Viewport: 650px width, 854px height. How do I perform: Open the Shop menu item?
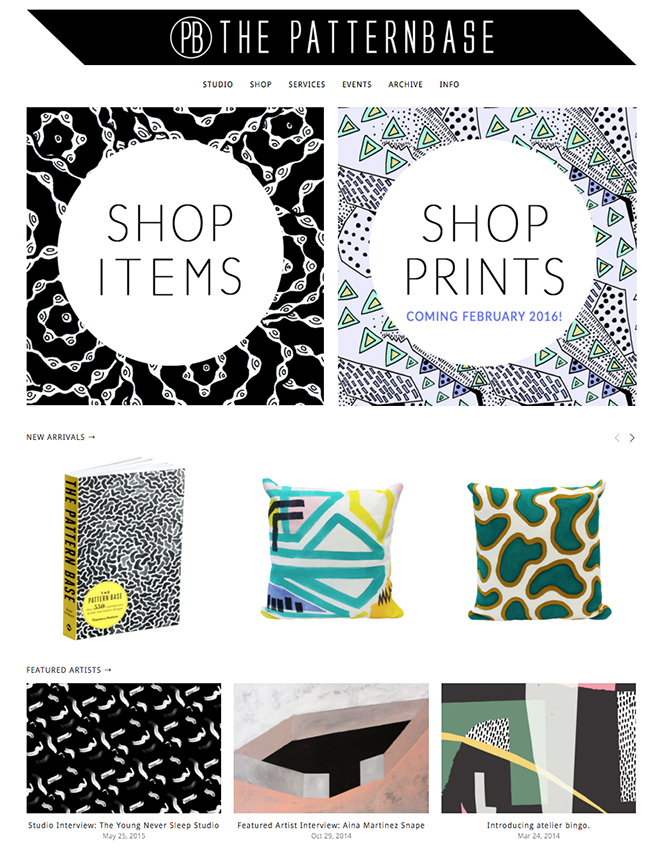(260, 84)
